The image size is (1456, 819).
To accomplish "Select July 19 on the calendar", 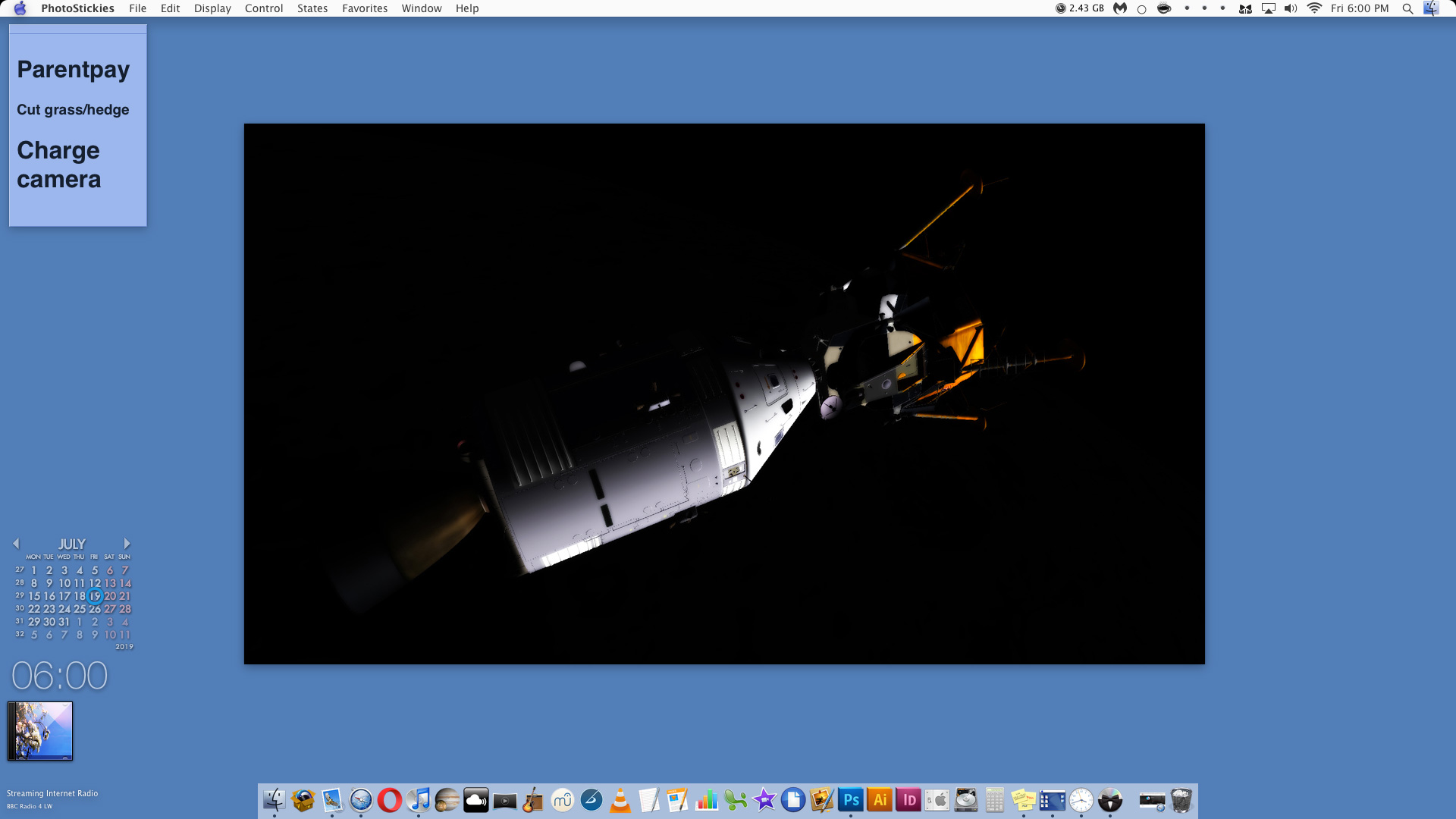I will pos(95,596).
